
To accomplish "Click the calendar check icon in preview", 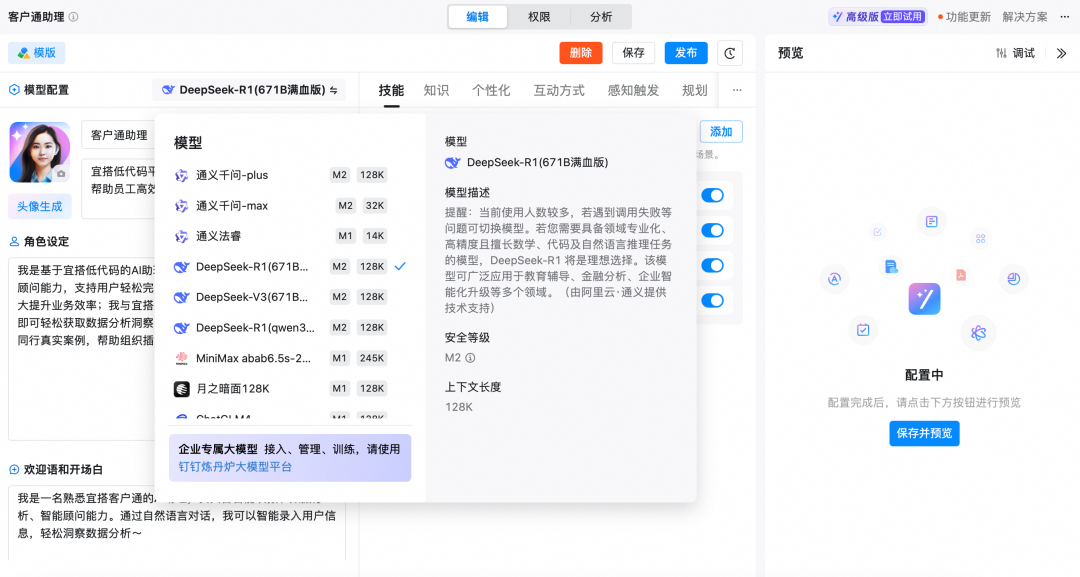I will click(x=862, y=330).
